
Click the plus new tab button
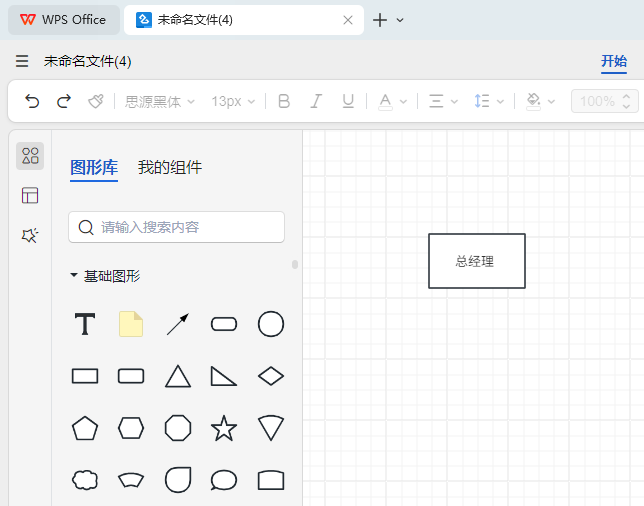coord(380,20)
